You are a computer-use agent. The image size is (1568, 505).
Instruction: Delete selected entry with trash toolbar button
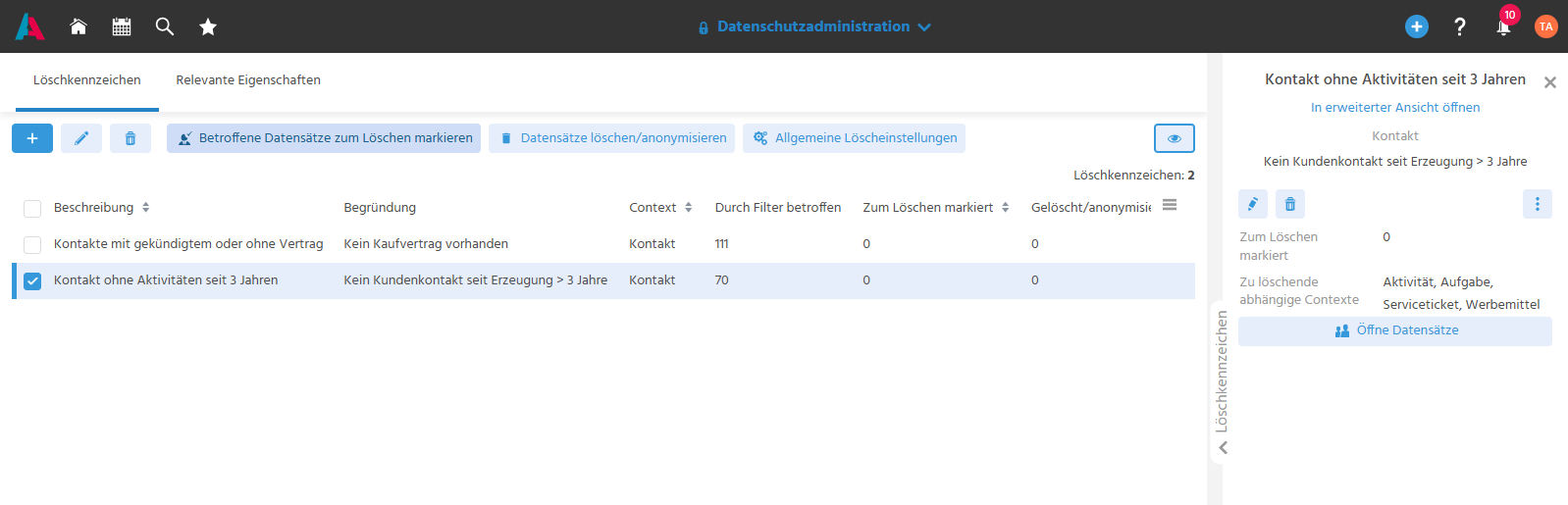131,138
